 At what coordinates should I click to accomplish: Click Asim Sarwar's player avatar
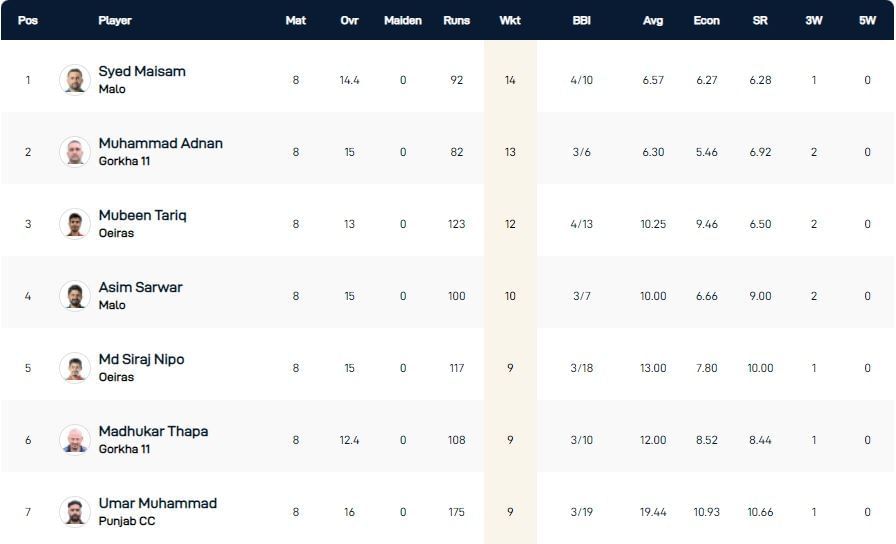point(75,296)
